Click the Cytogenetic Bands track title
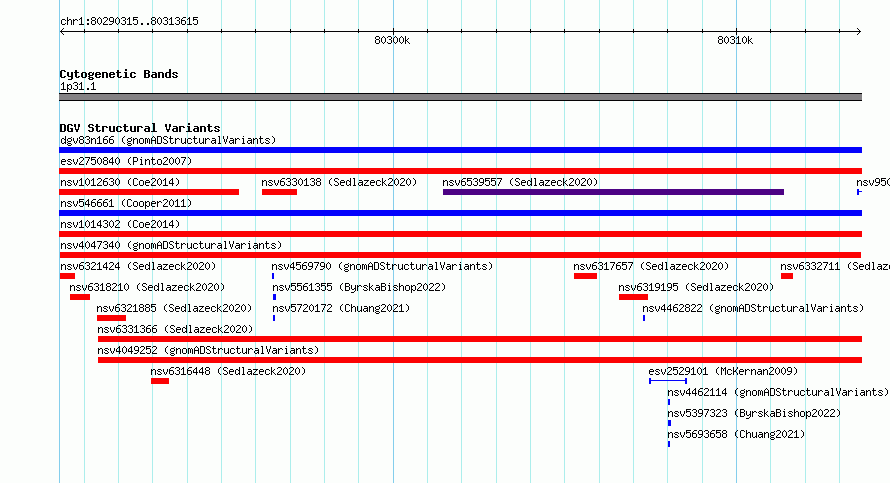The image size is (890, 483). pos(119,74)
